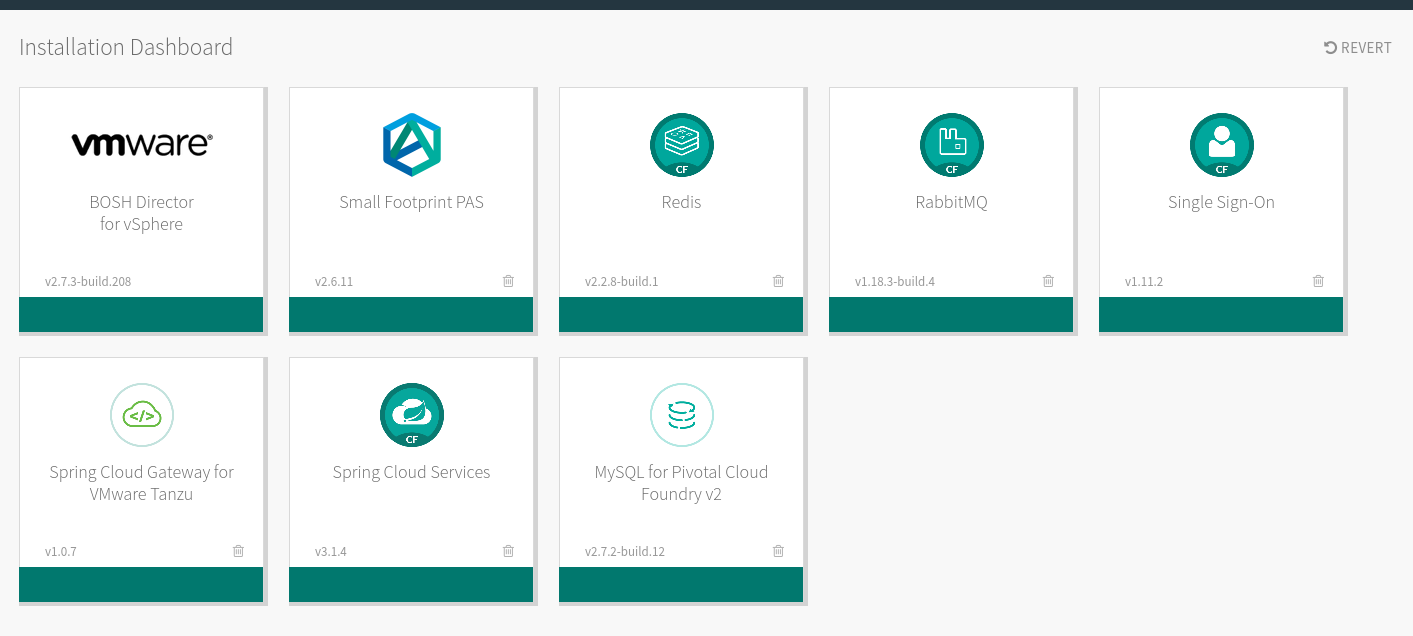Viewport: 1413px width, 636px height.
Task: Open the Redis title link
Action: 681,202
